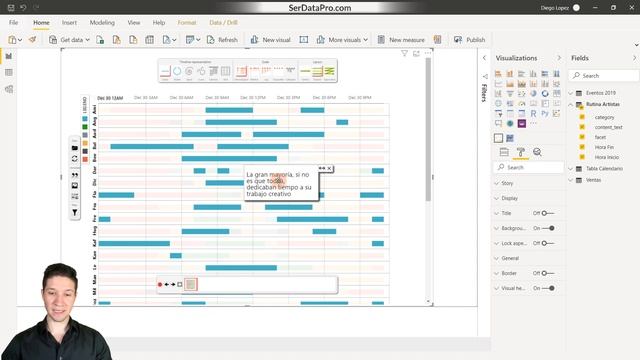Select the funnel chart visualization icon

pyautogui.click(x=510, y=93)
